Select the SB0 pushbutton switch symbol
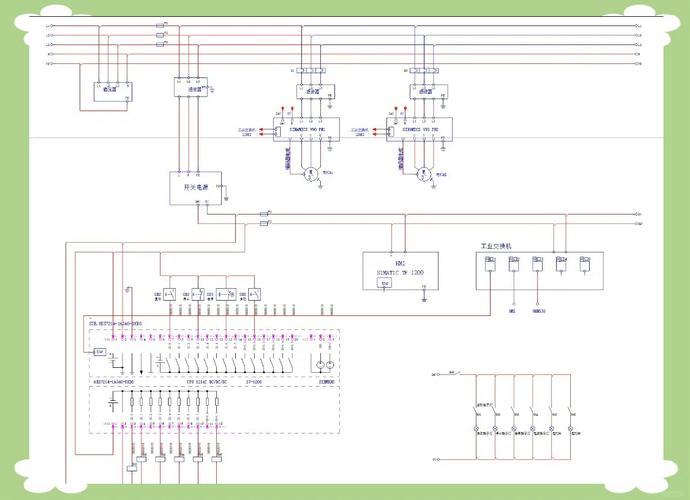 168,294
